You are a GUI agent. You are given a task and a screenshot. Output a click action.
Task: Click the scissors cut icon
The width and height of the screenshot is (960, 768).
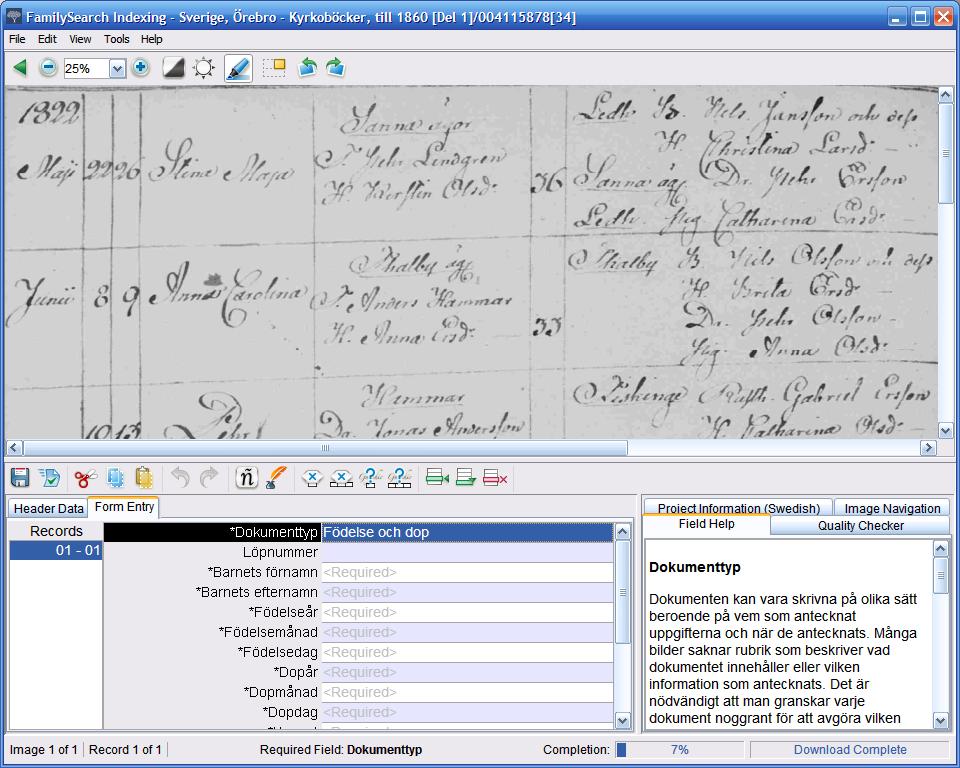click(x=85, y=478)
